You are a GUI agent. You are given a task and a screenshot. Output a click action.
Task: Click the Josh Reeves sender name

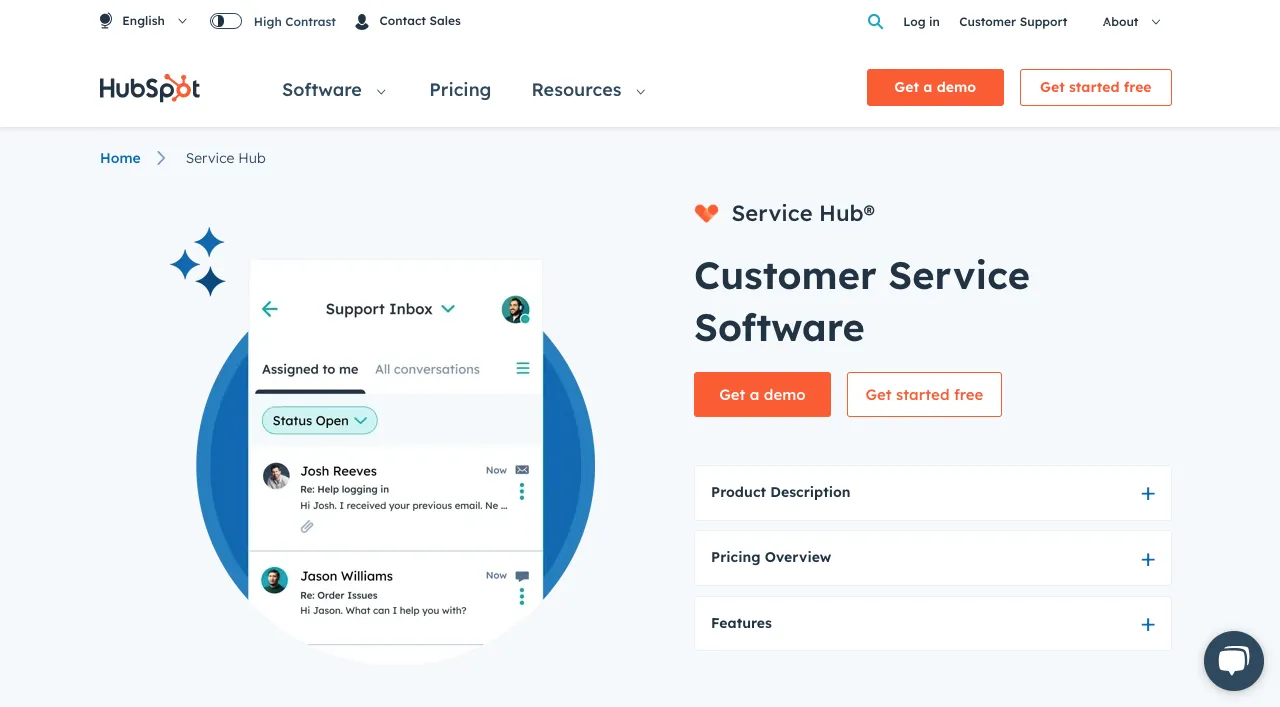point(339,471)
